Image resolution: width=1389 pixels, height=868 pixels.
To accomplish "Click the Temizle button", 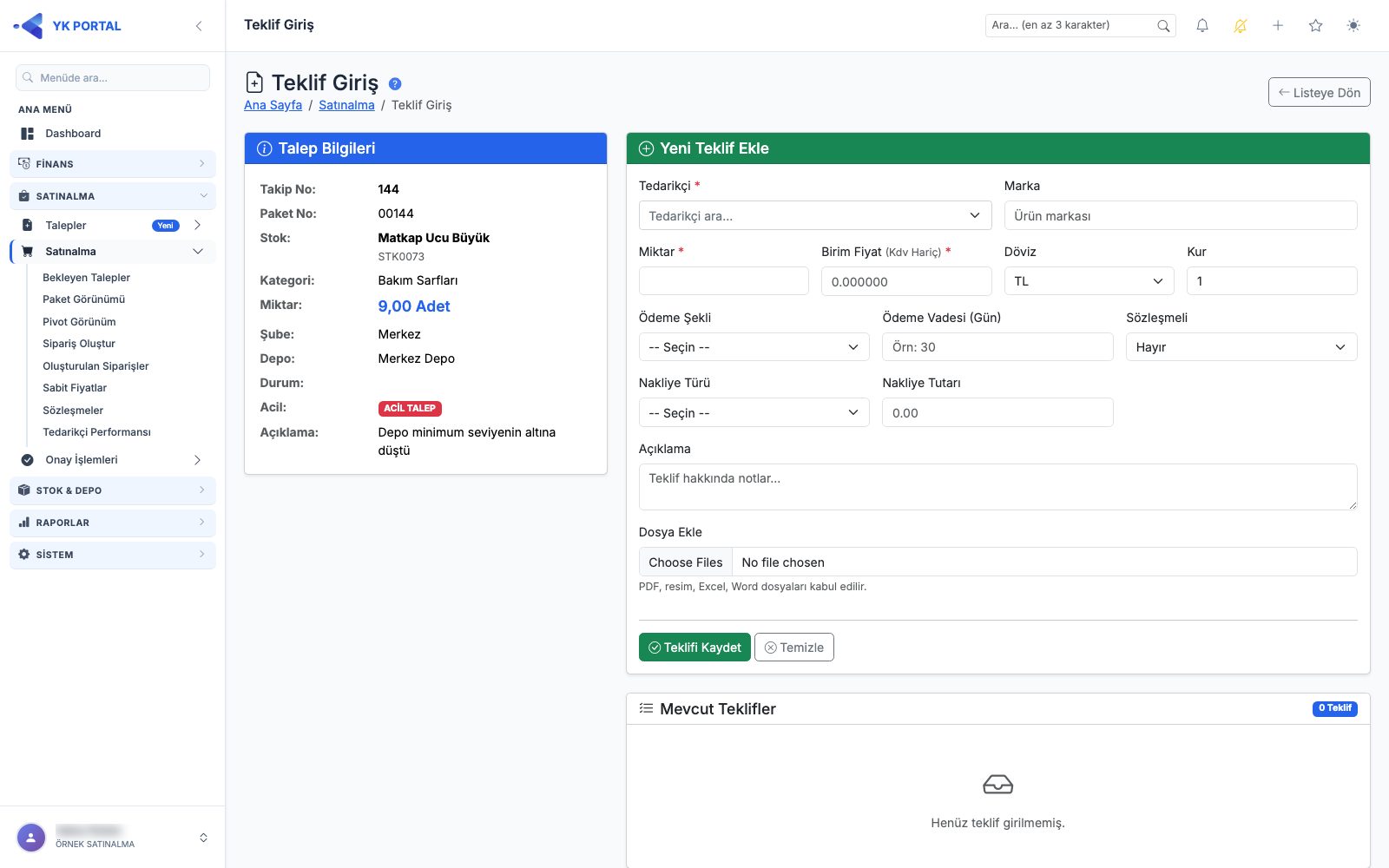I will pyautogui.click(x=794, y=648).
